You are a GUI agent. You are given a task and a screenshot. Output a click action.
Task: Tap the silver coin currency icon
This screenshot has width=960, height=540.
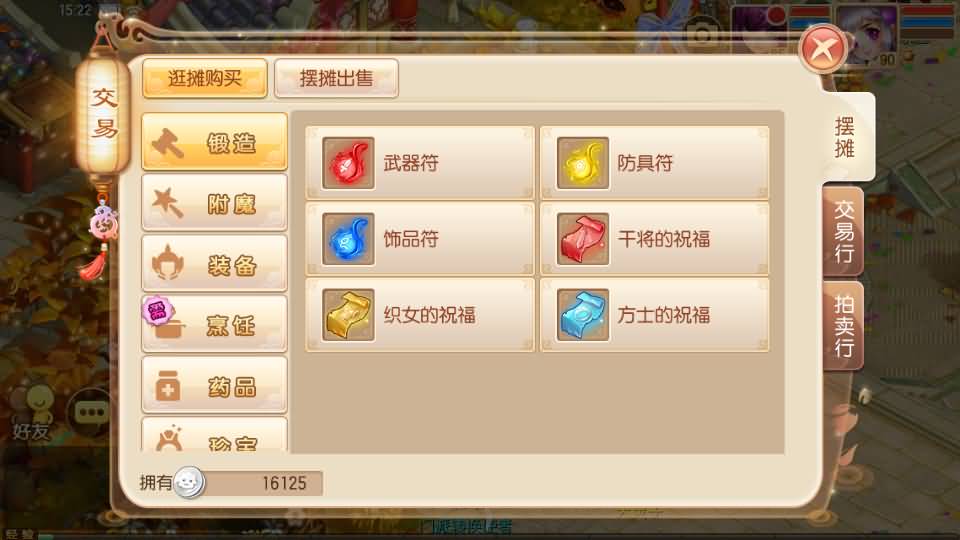189,483
